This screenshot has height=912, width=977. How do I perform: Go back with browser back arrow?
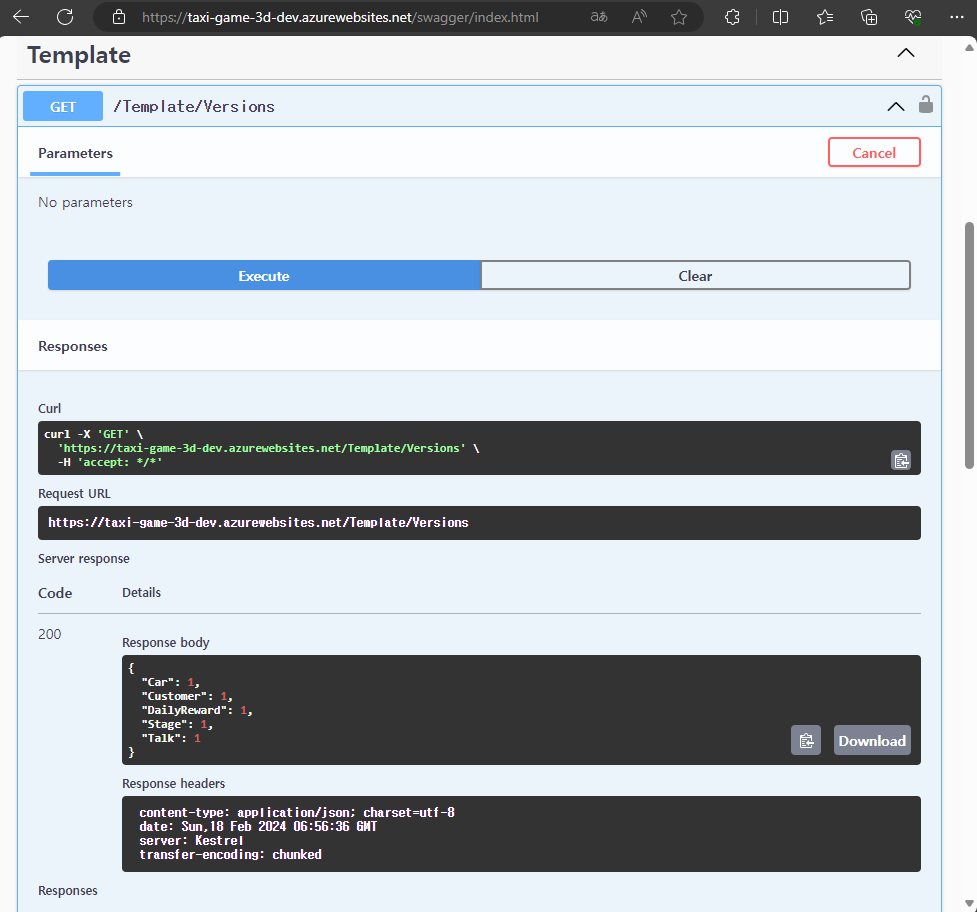tap(21, 17)
